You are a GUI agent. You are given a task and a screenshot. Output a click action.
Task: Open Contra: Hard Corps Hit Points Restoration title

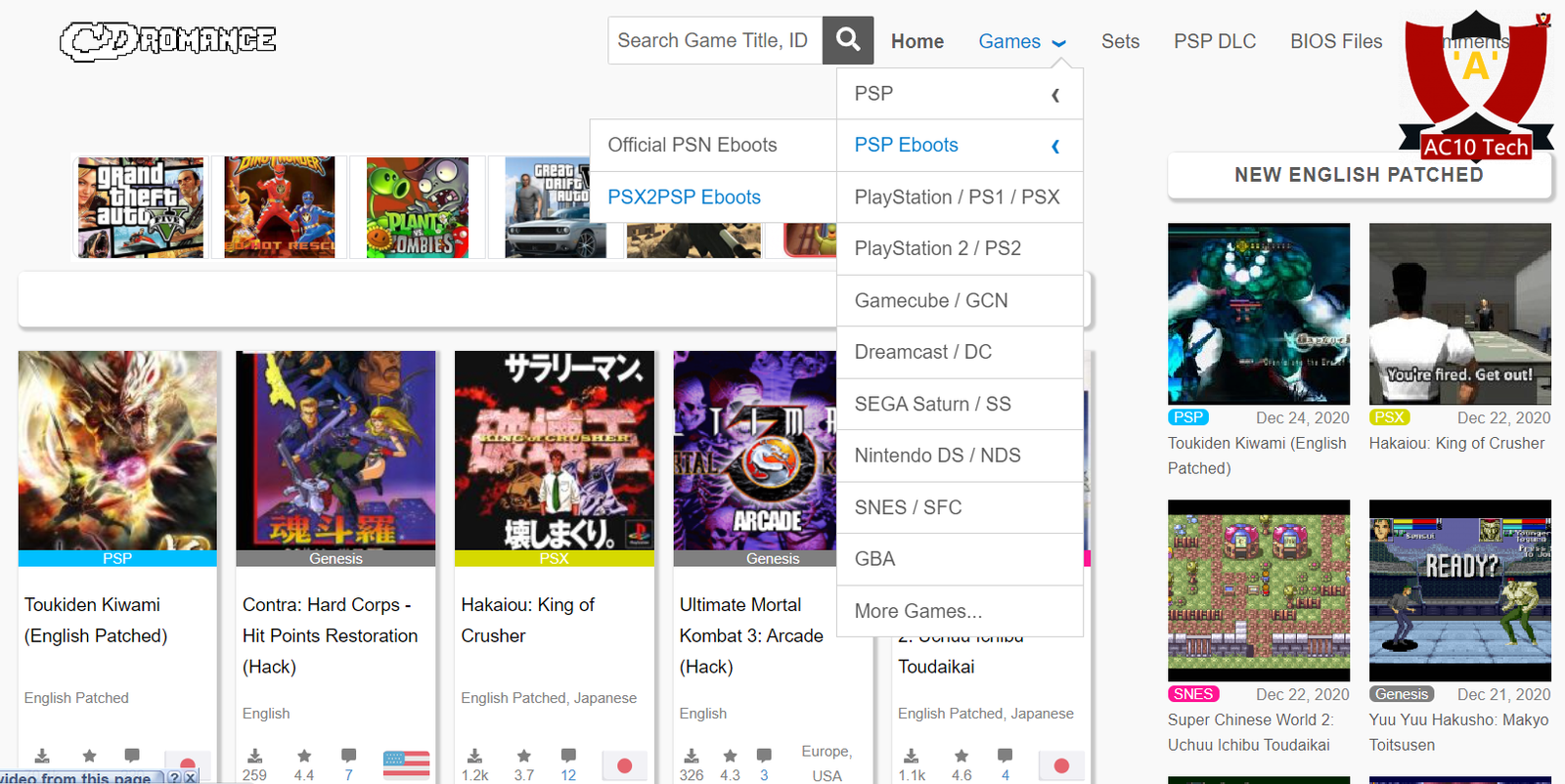pos(330,635)
